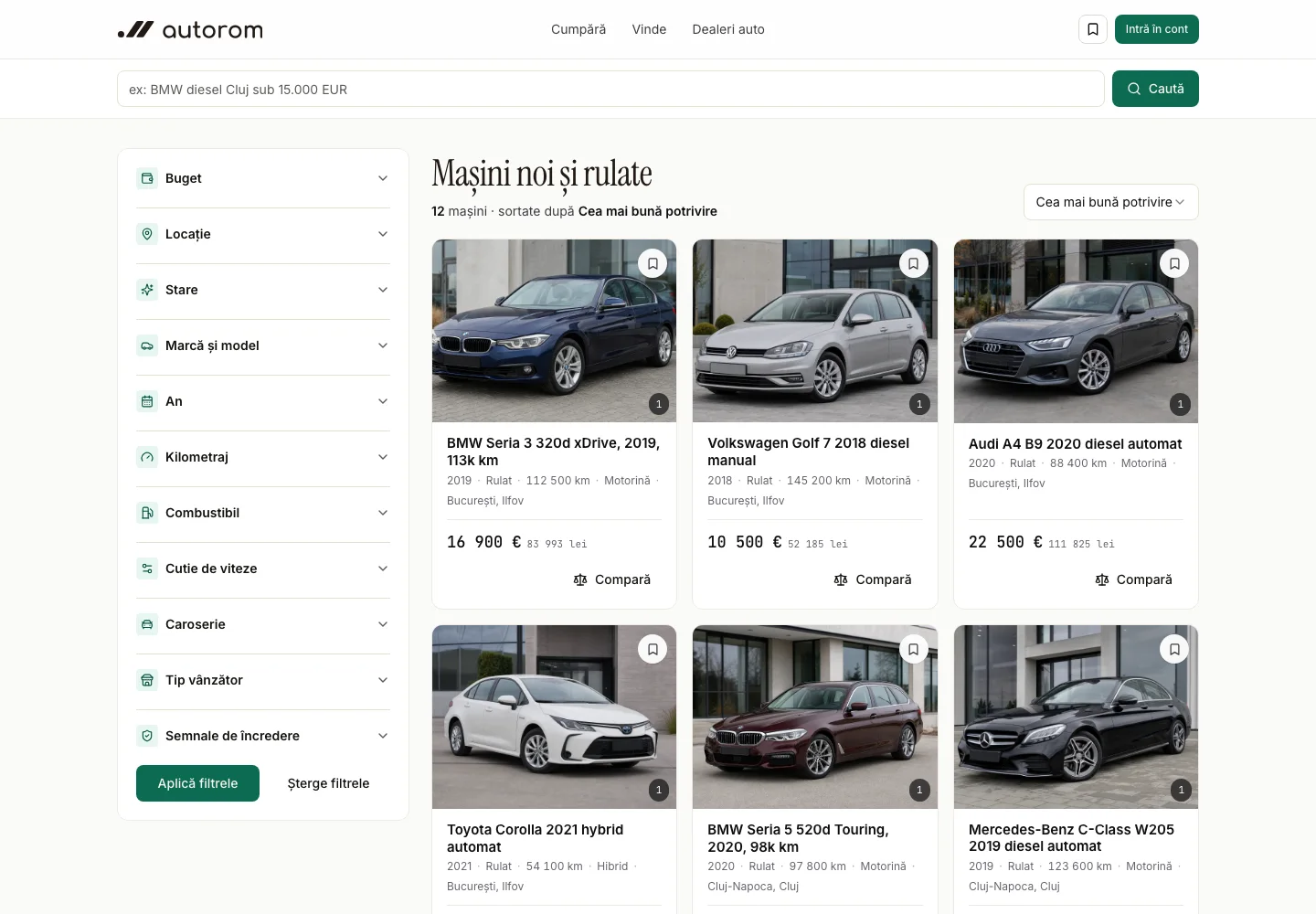The width and height of the screenshot is (1316, 914).
Task: Open listing title BMW Seria 5 520d Touring
Action: [798, 838]
